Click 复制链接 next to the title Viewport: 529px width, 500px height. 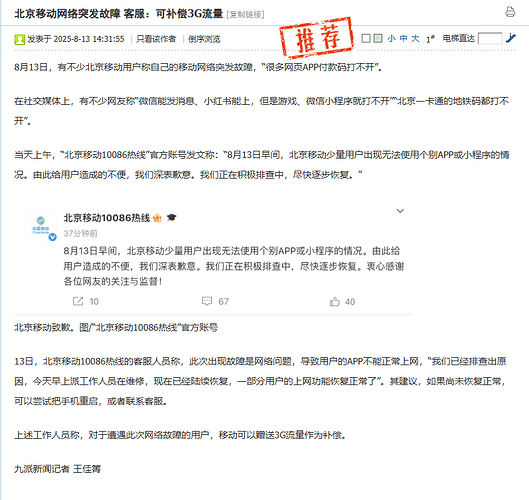[x=245, y=15]
